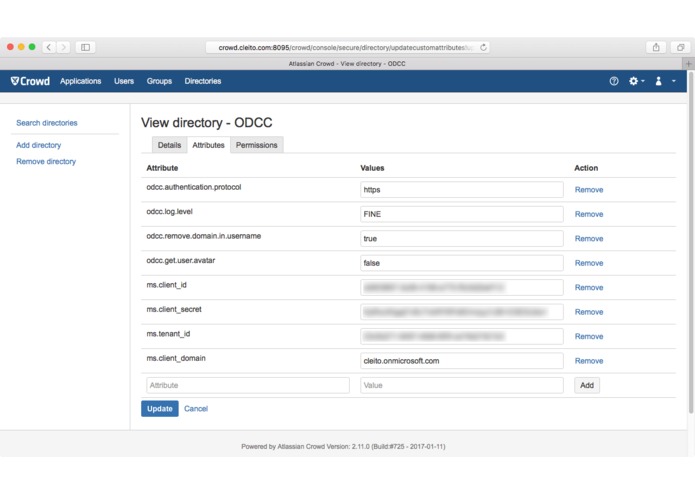Remove the odcc.get.user.avatar attribute
695x494 pixels.
(589, 263)
